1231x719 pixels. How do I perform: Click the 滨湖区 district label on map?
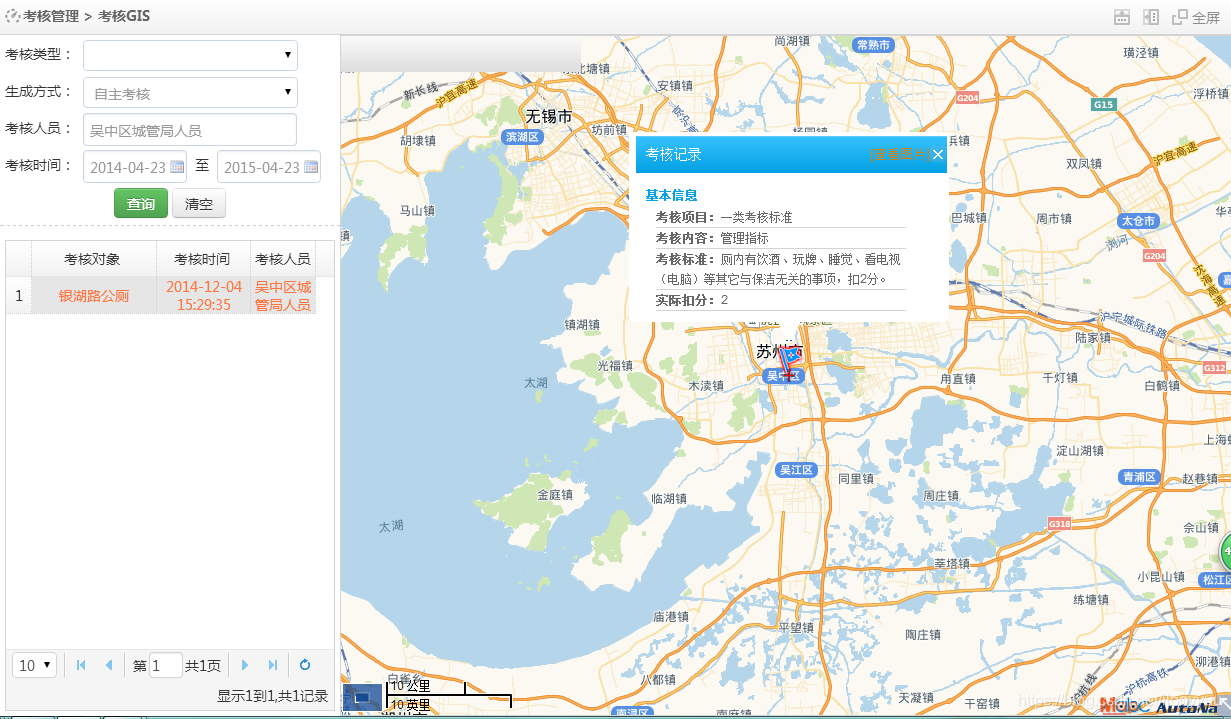point(523,137)
